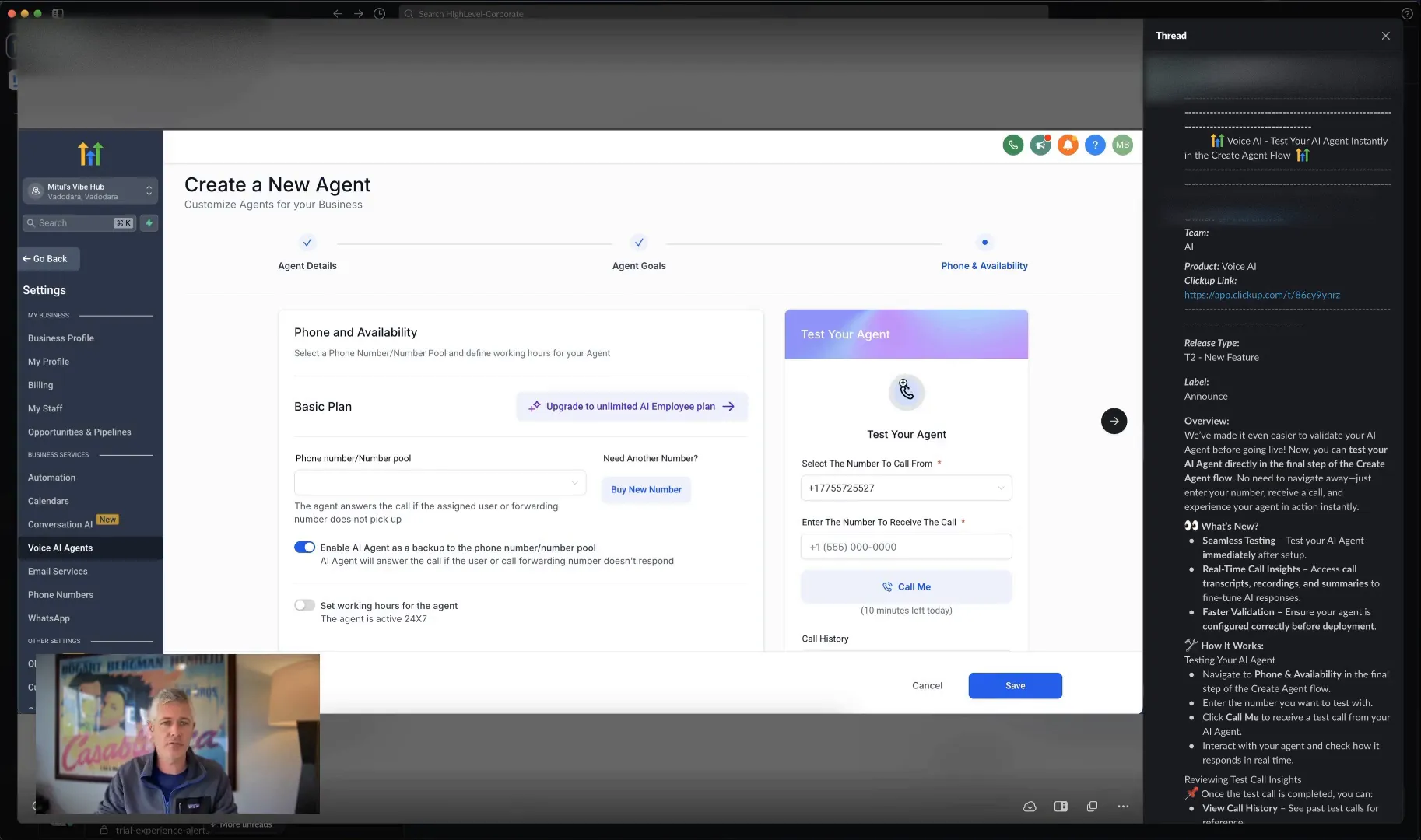This screenshot has height=840, width=1421.
Task: Open Email Services settings
Action: click(58, 571)
